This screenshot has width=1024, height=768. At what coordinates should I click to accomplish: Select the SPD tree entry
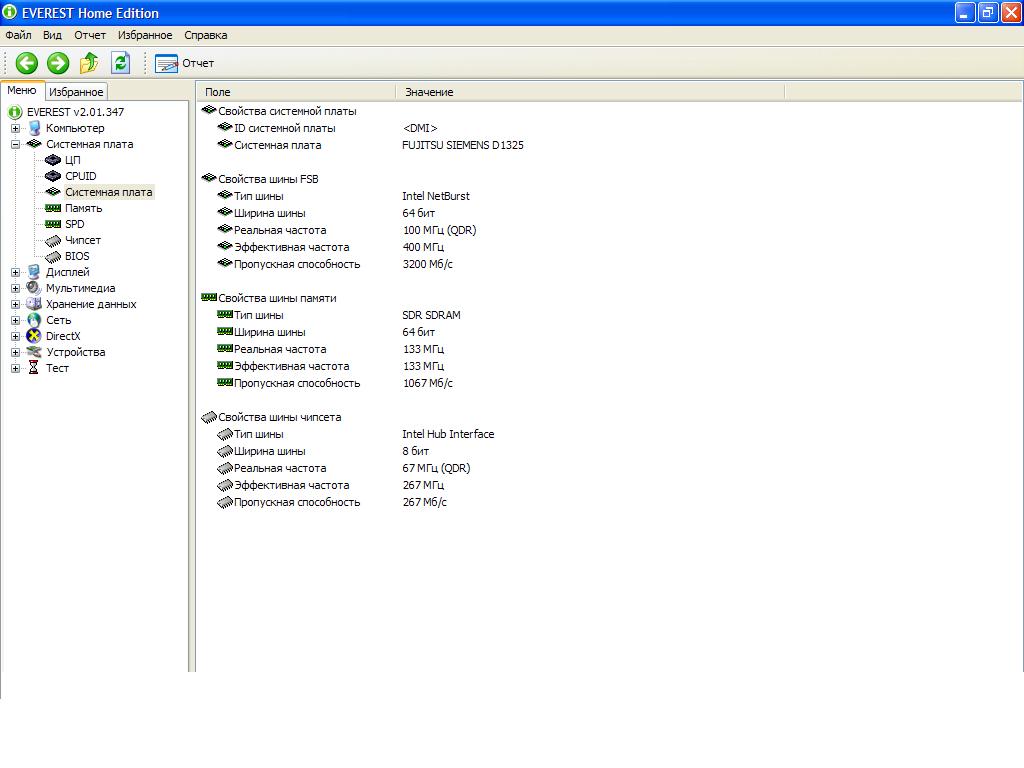[x=74, y=224]
